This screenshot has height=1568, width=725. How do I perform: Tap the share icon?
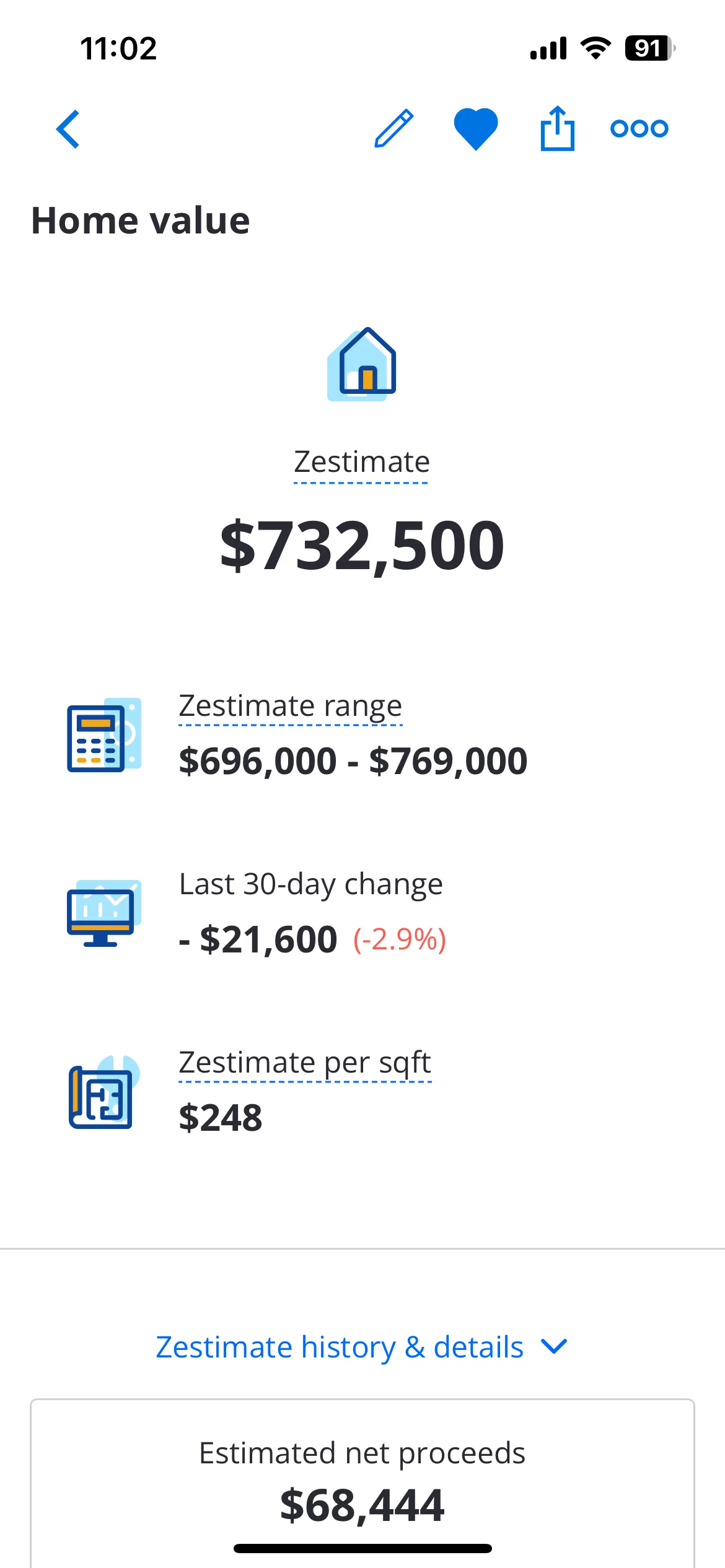[558, 128]
